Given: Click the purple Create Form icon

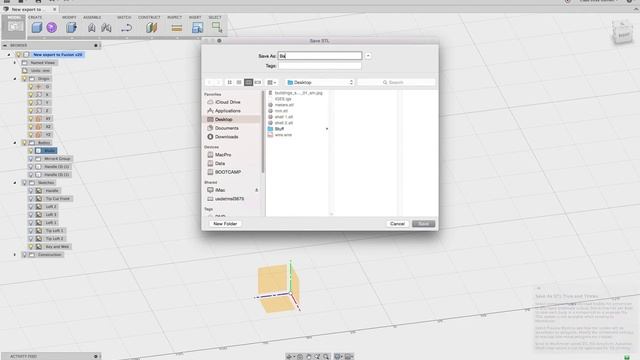Looking at the screenshot, I should 51,27.
